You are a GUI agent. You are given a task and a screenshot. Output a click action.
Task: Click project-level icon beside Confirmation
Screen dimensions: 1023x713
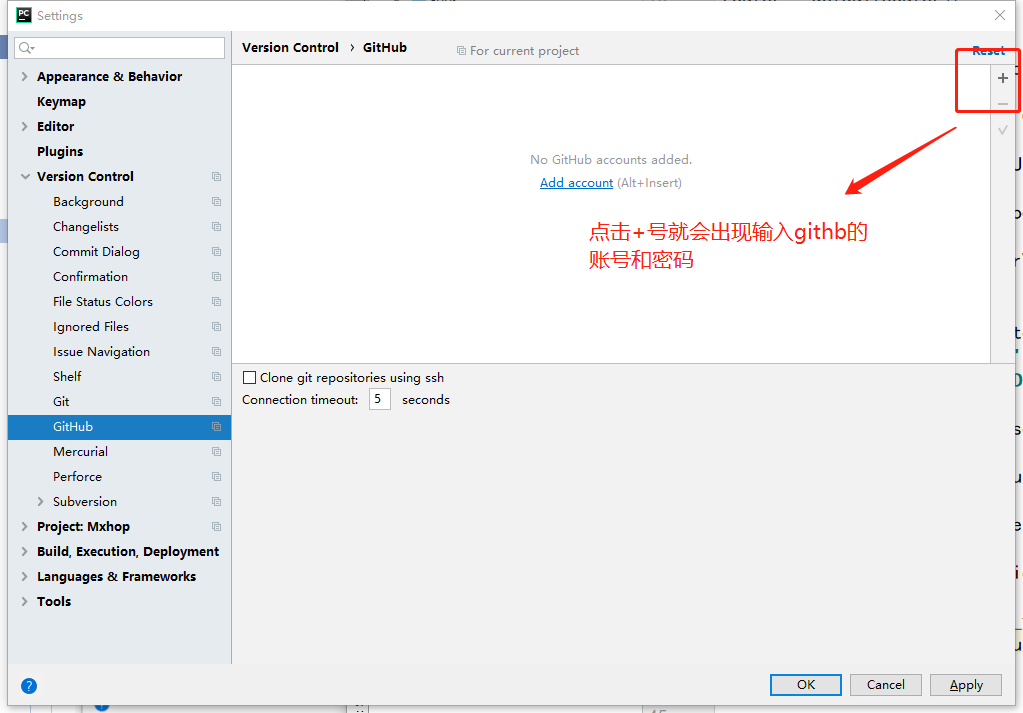217,277
